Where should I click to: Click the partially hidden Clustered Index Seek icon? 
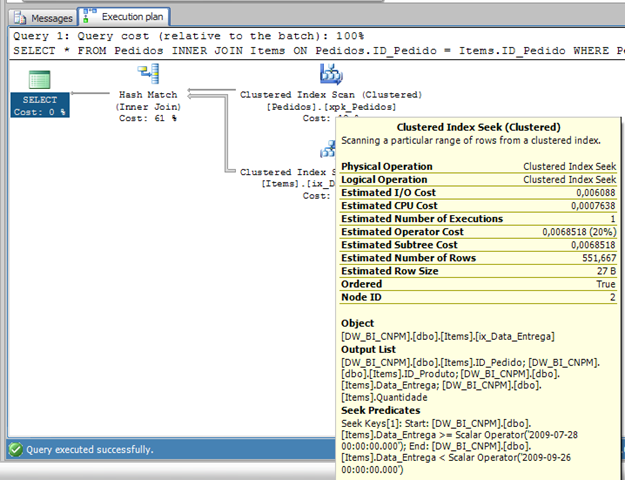[326, 149]
